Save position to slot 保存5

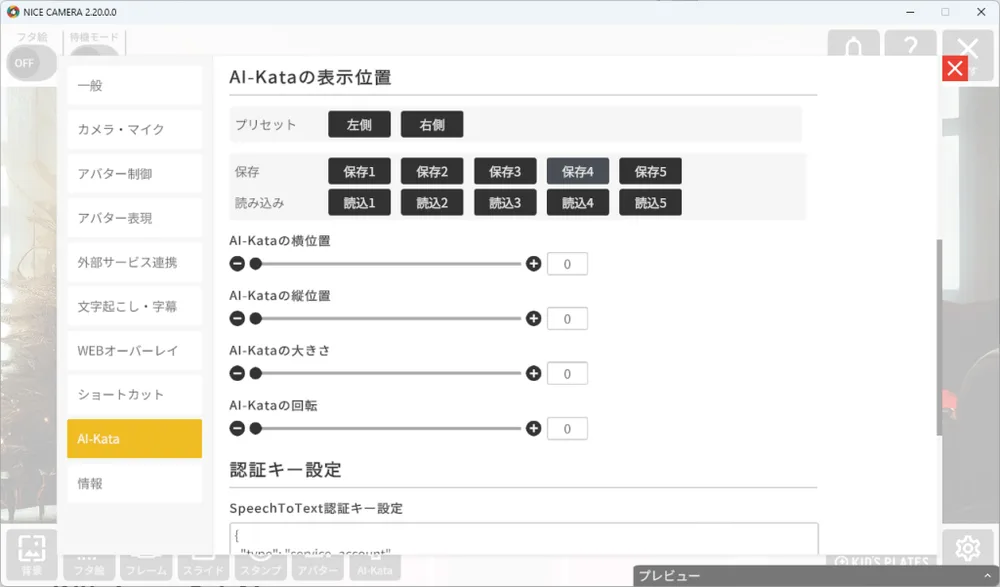[x=650, y=171]
